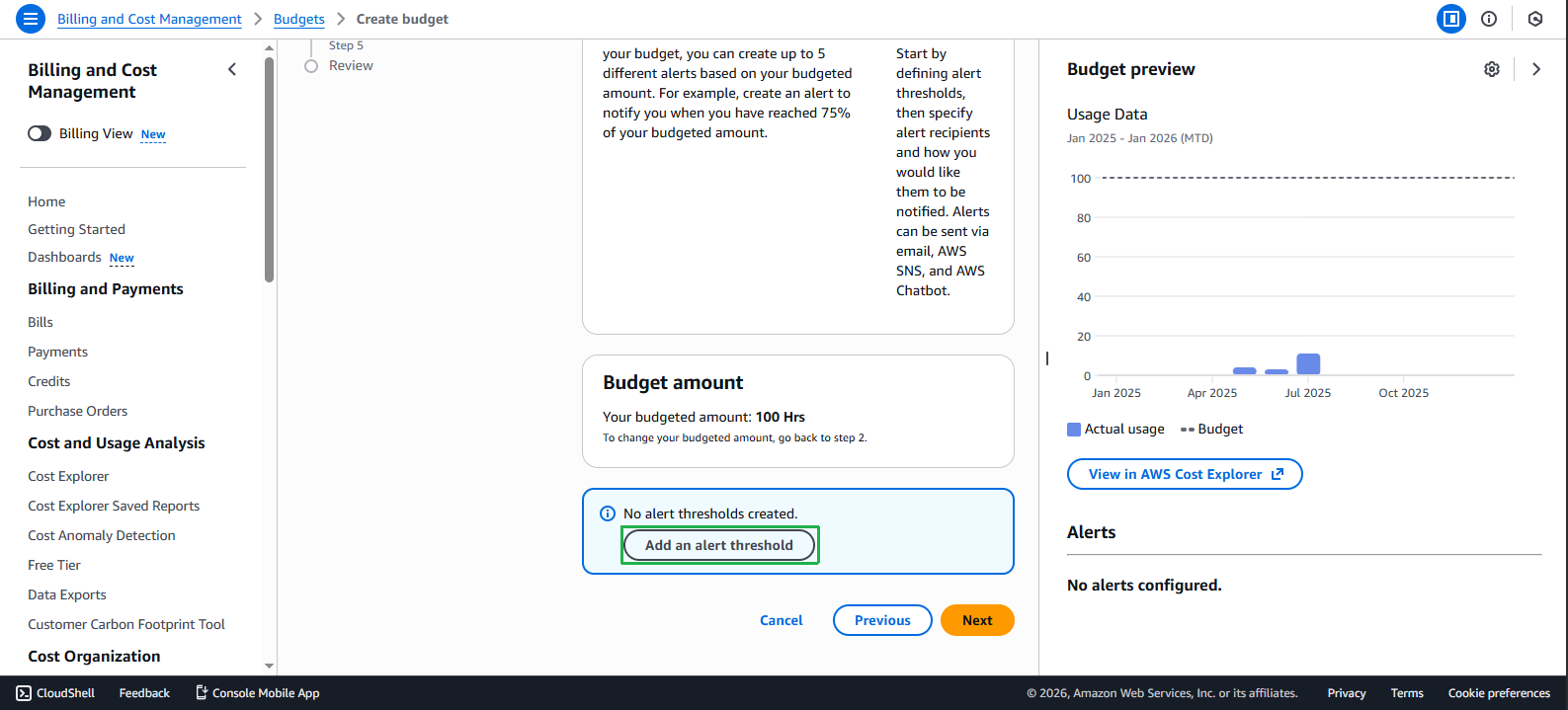
Task: Click Add an alert threshold button
Action: pyautogui.click(x=719, y=545)
